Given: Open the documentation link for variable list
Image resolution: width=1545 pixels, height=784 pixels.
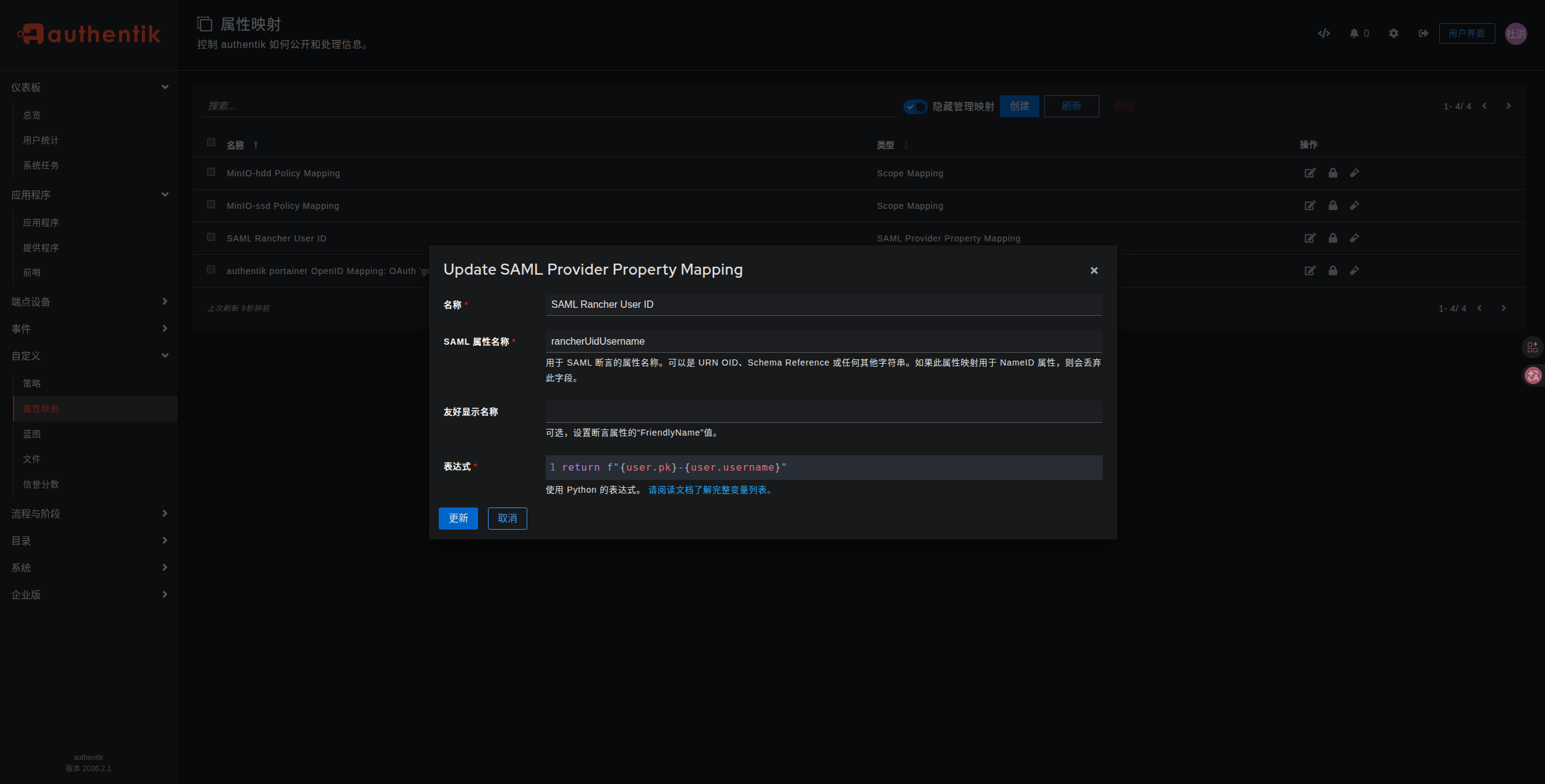Looking at the screenshot, I should (710, 490).
